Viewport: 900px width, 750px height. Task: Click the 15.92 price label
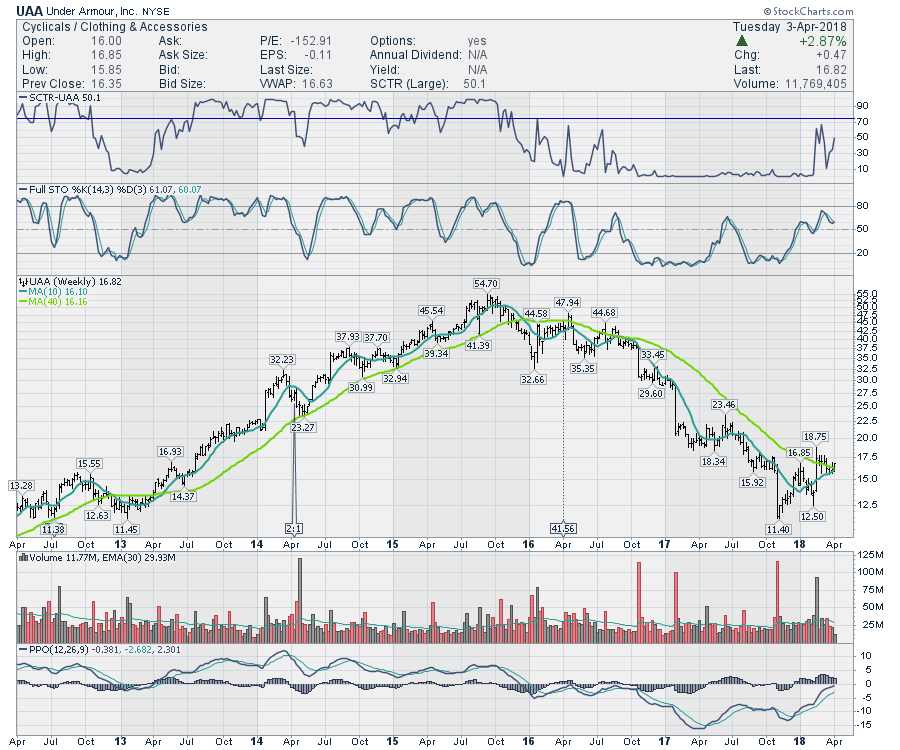coord(752,483)
